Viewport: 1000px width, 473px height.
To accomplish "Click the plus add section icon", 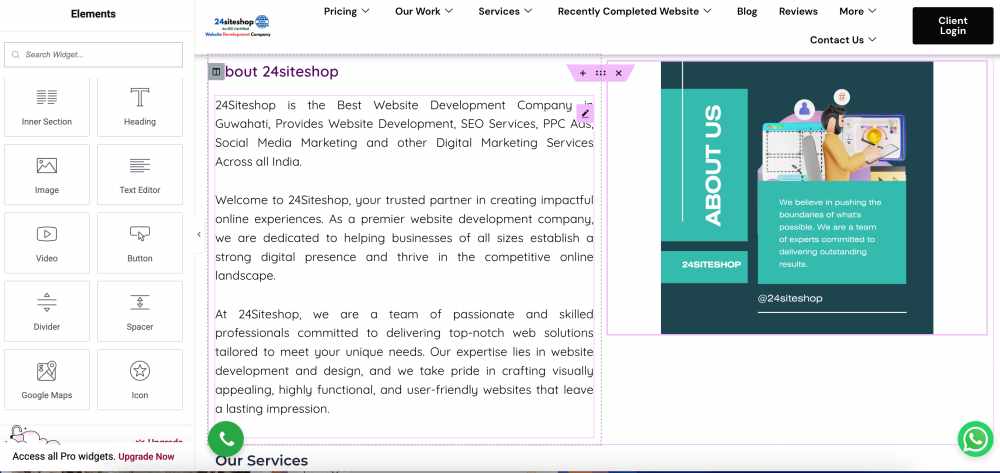I will tap(583, 73).
